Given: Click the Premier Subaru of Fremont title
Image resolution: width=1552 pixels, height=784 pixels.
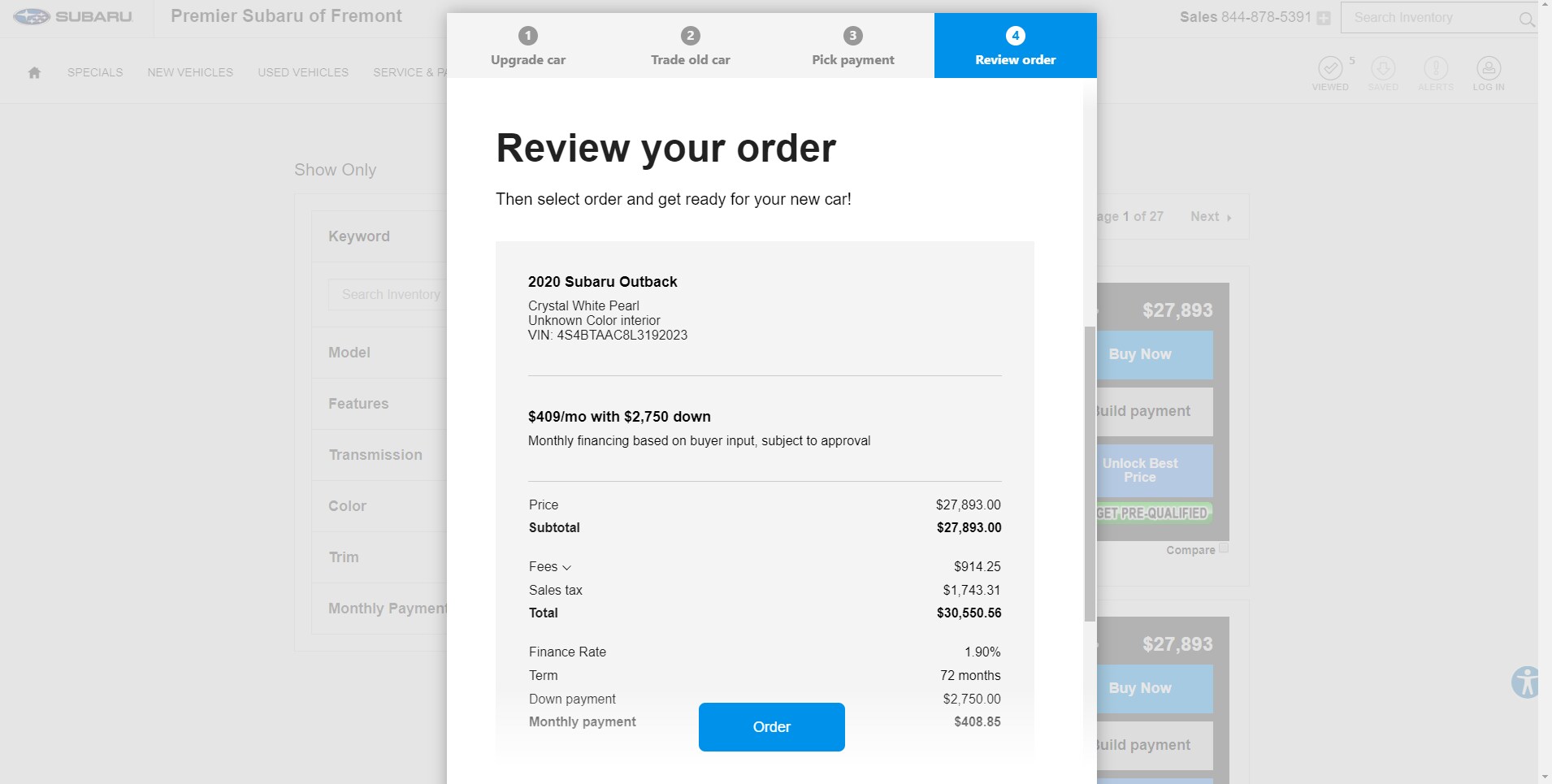Looking at the screenshot, I should 286,16.
